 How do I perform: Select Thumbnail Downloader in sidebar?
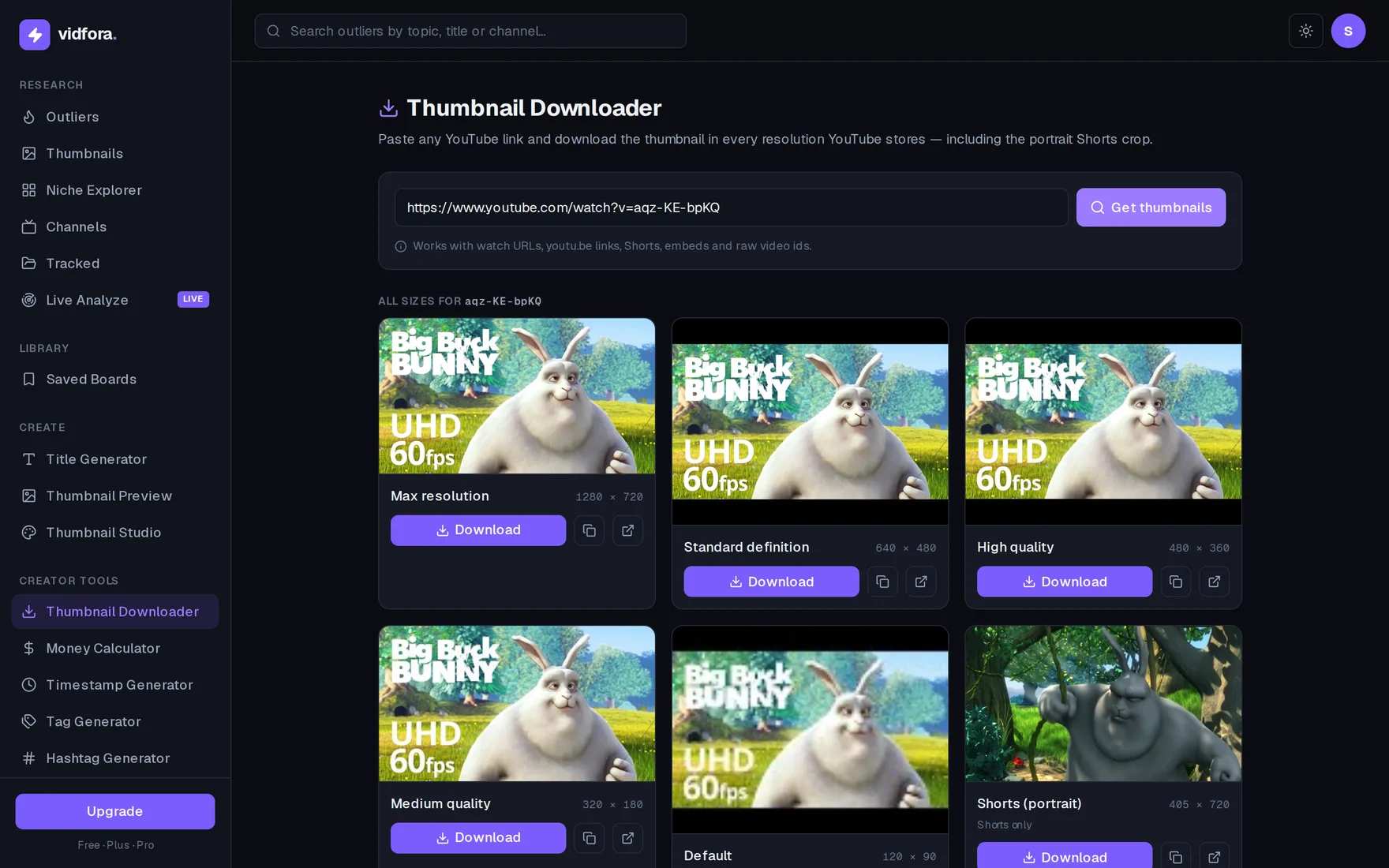115,612
